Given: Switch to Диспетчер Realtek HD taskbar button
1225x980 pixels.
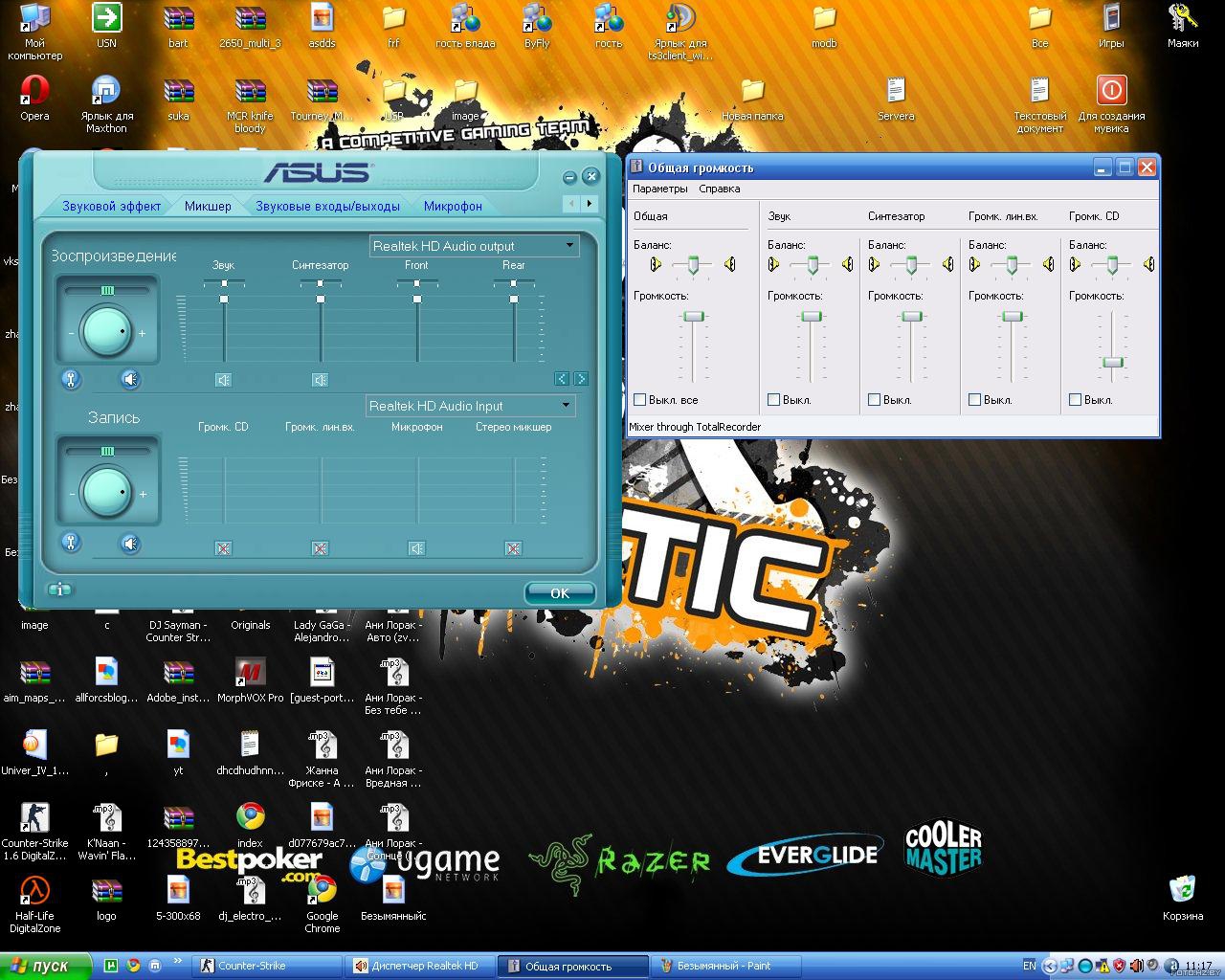Looking at the screenshot, I should pos(418,967).
